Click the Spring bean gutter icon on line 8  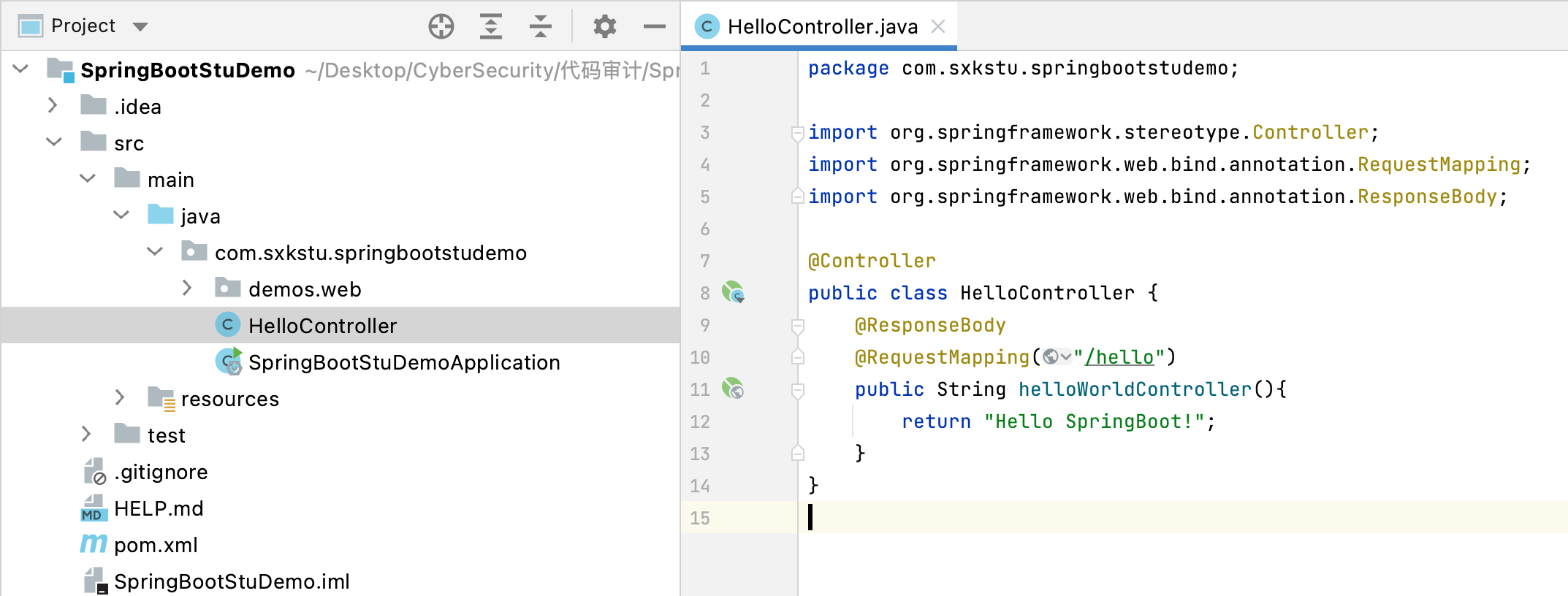point(732,293)
